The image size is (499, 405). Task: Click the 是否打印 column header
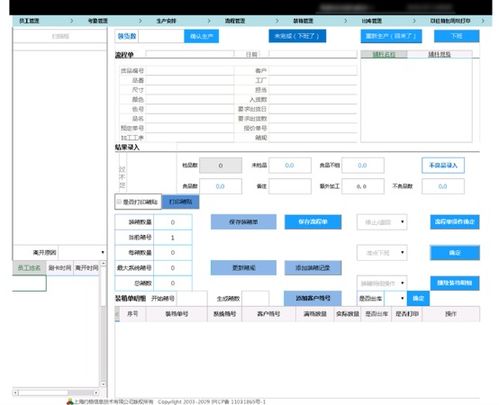(x=407, y=314)
